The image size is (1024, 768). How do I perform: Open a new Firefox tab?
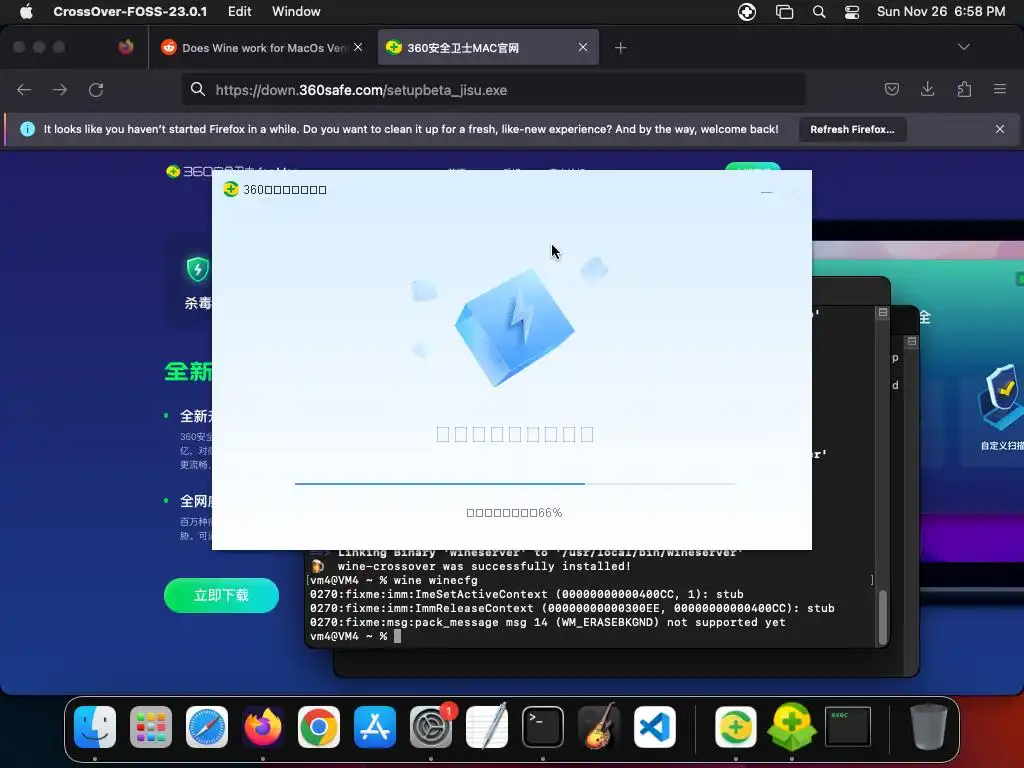tap(620, 48)
